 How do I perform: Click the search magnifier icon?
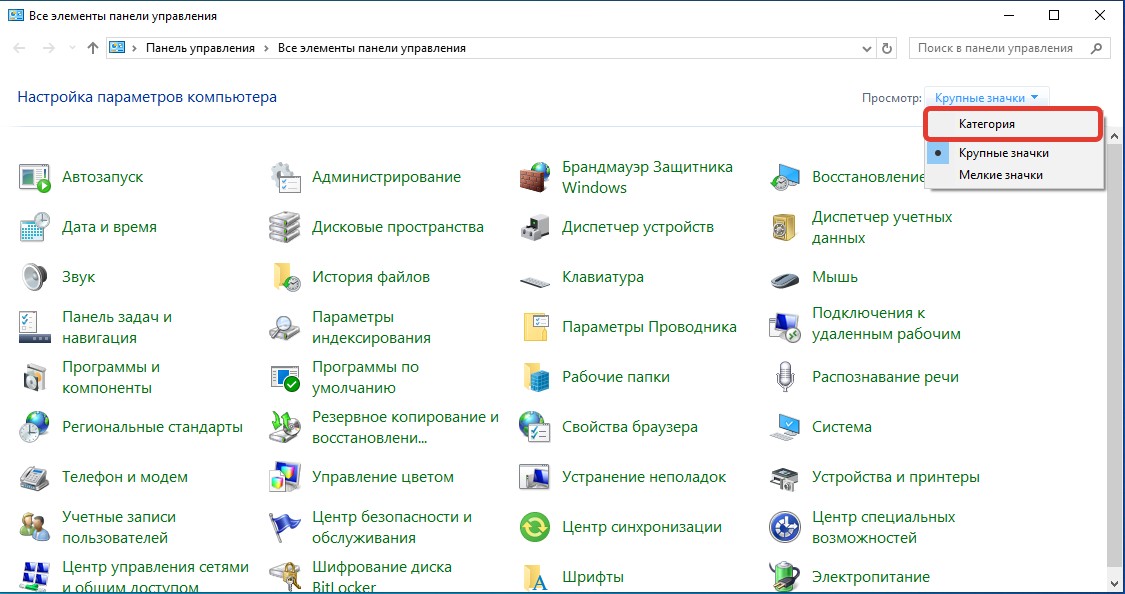coord(1096,48)
